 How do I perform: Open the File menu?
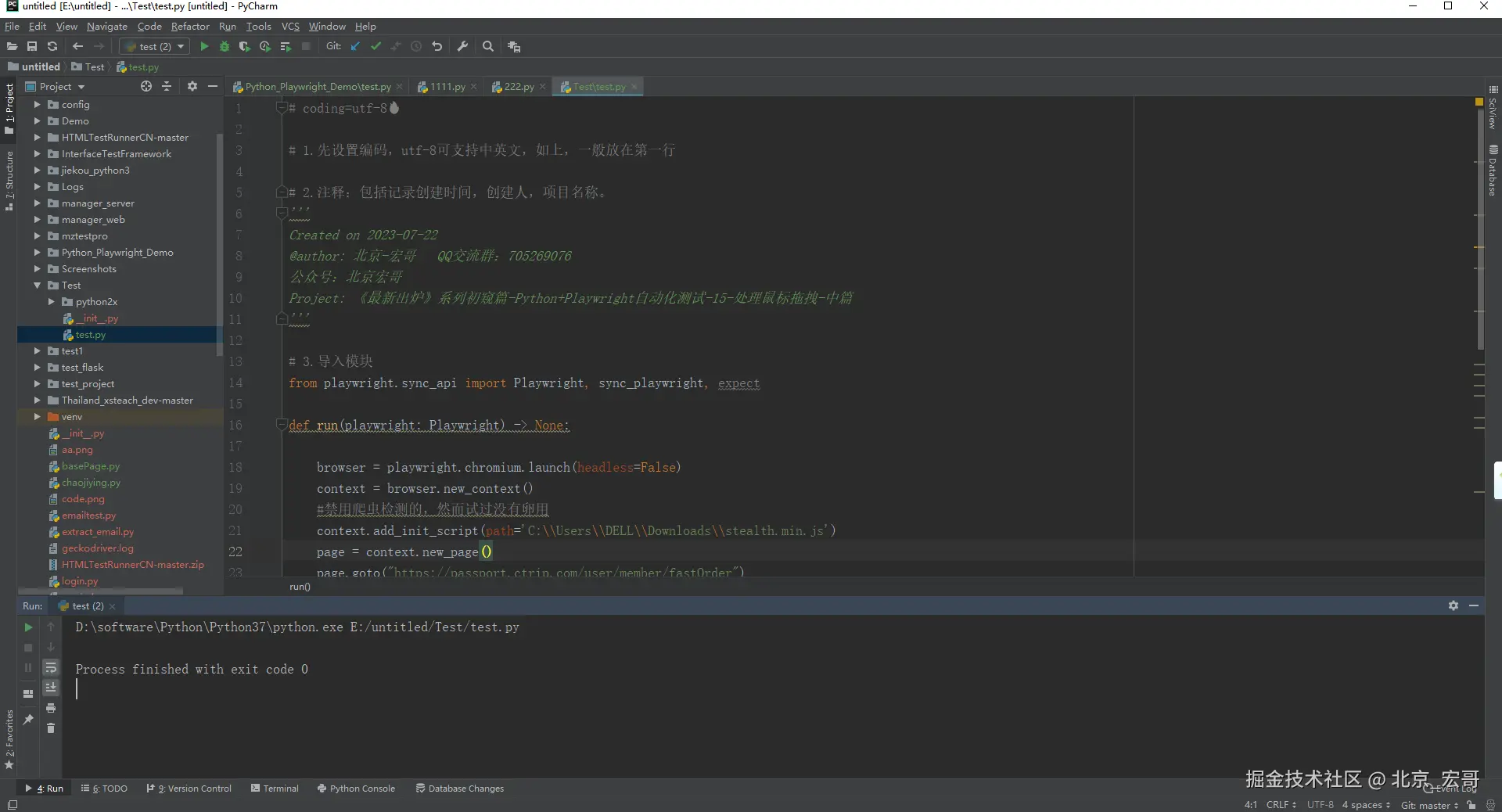click(12, 27)
